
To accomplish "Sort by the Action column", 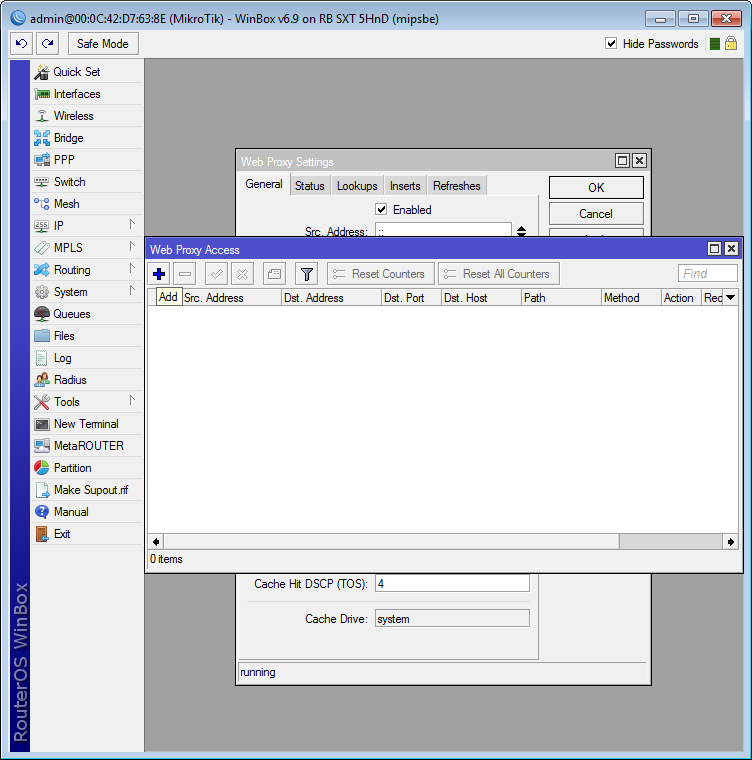I will click(681, 298).
